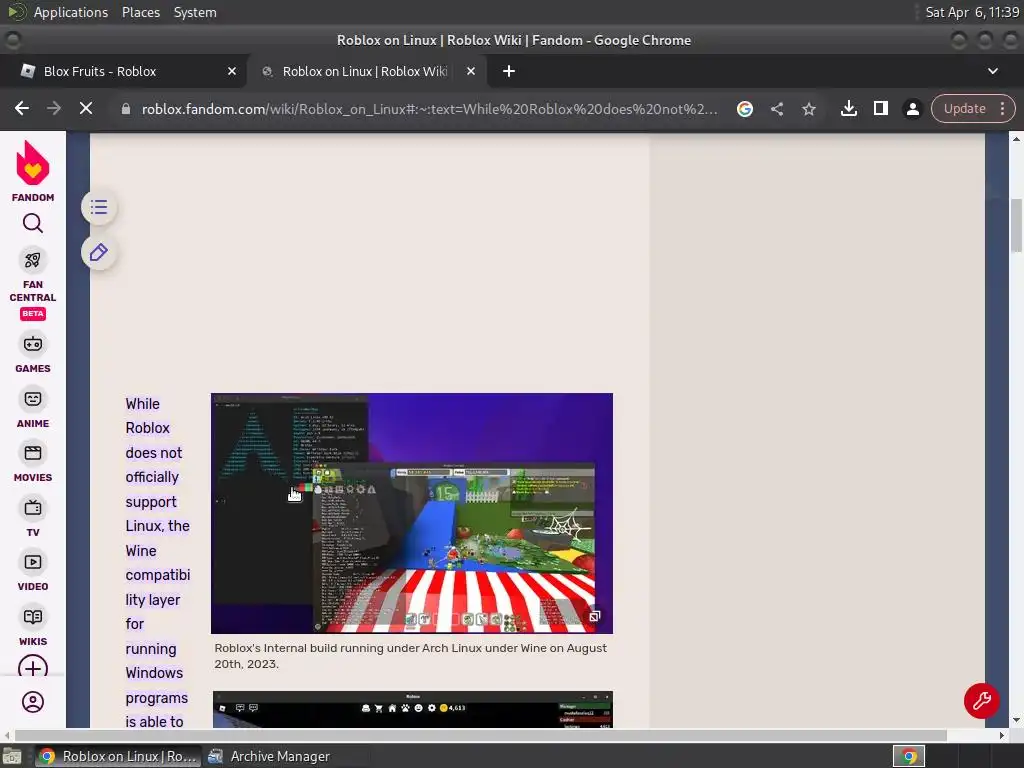Open TV section in Fandom sidebar
Image resolution: width=1024 pixels, height=768 pixels.
(33, 517)
